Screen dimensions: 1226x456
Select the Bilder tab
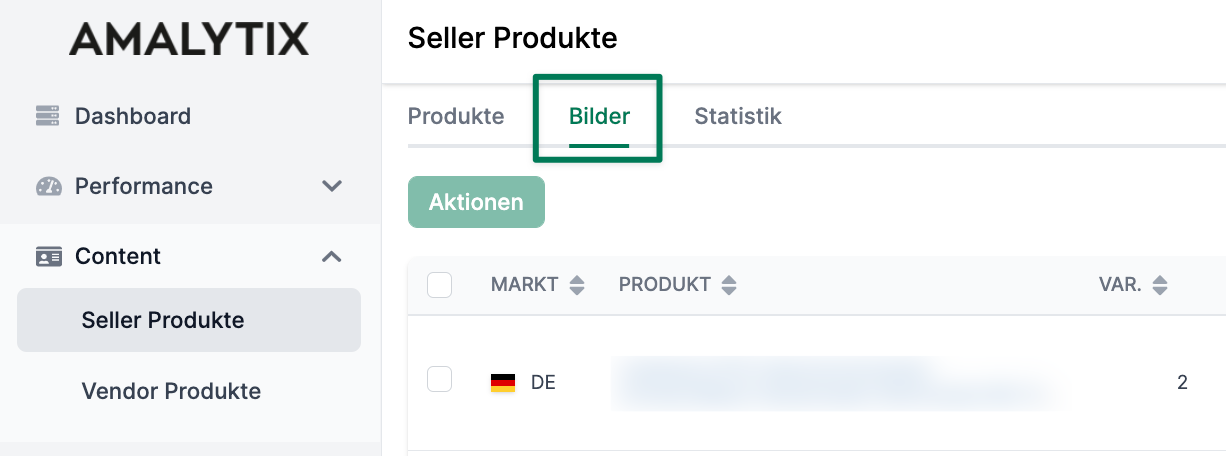click(x=599, y=116)
